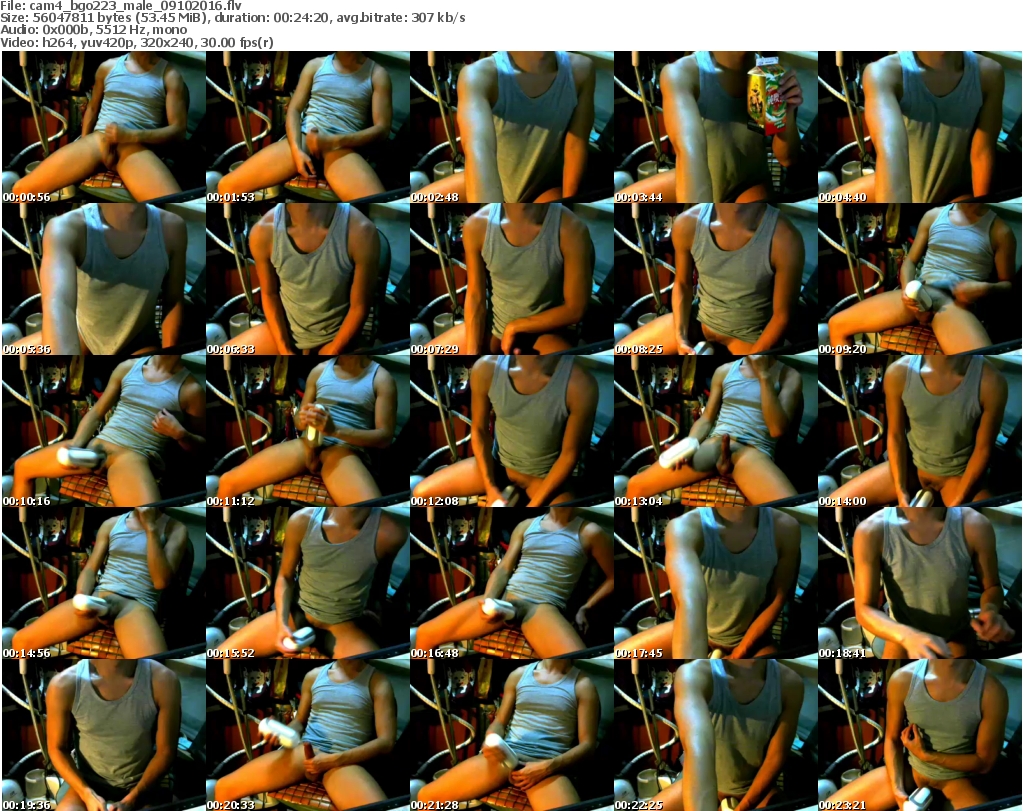Open the frame stamped 00:03:44

click(x=715, y=127)
